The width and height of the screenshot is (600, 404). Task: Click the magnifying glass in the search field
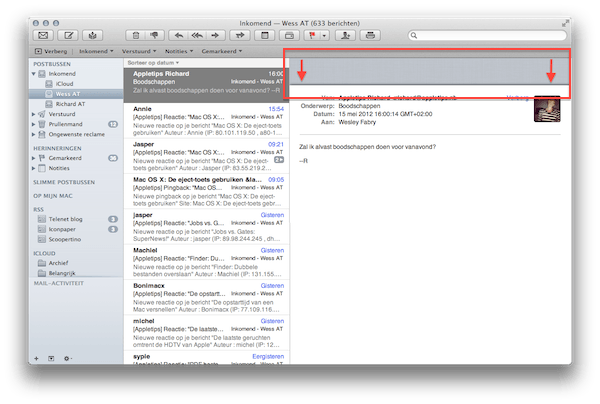coord(414,36)
